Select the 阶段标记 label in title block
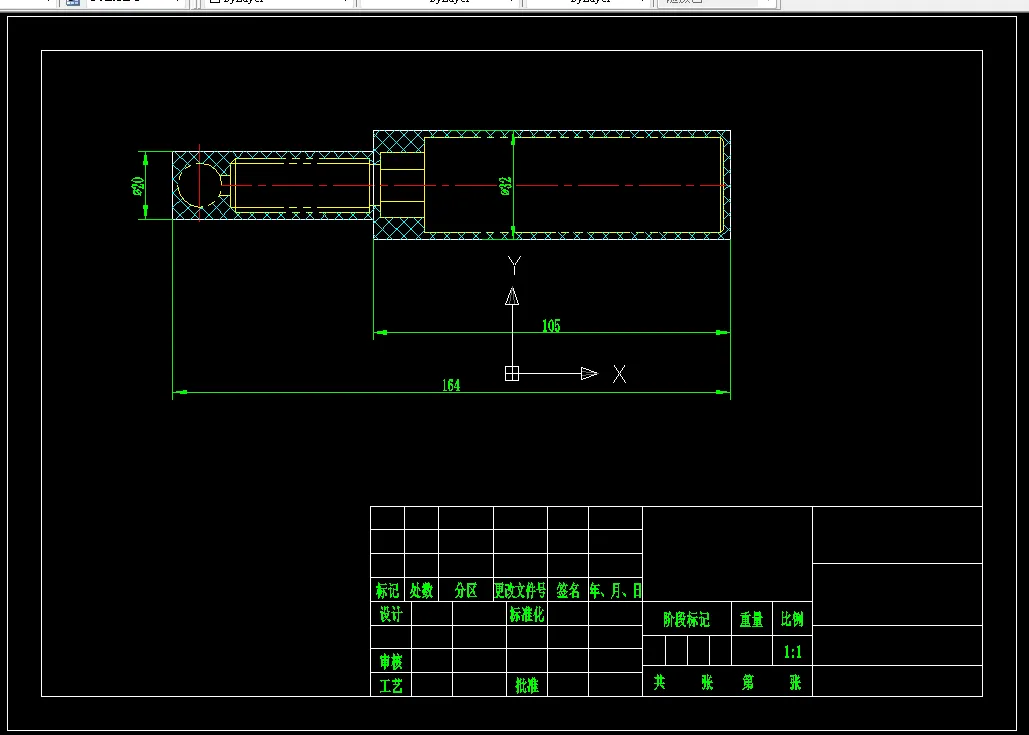This screenshot has height=735, width=1029. pos(686,620)
